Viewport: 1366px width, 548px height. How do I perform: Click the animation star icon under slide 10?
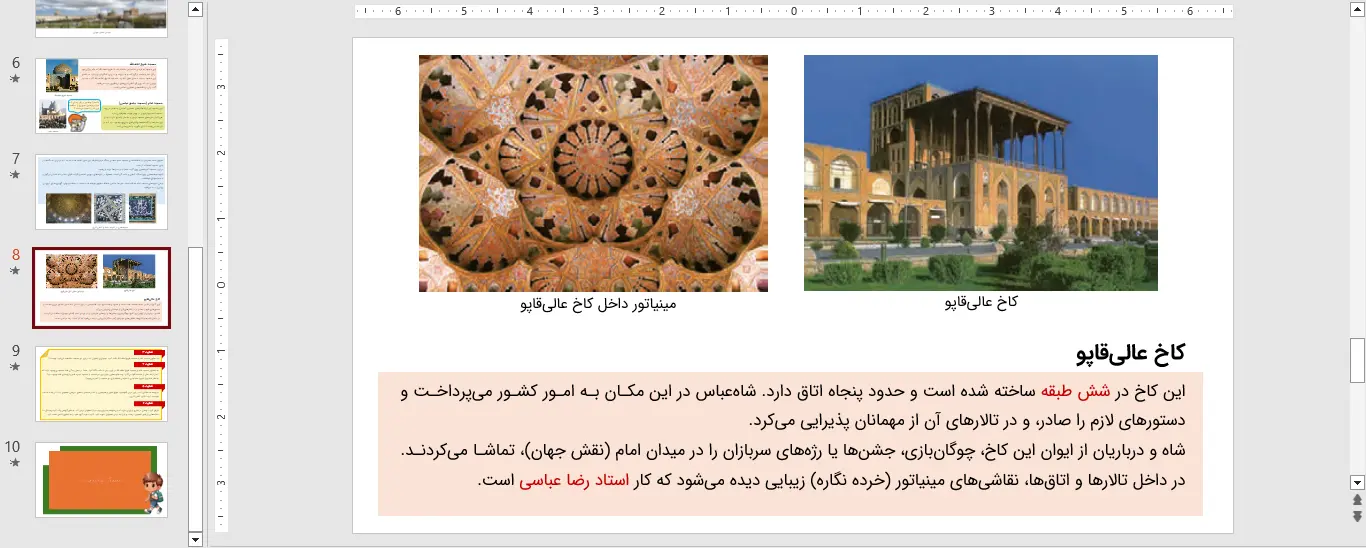[15, 463]
